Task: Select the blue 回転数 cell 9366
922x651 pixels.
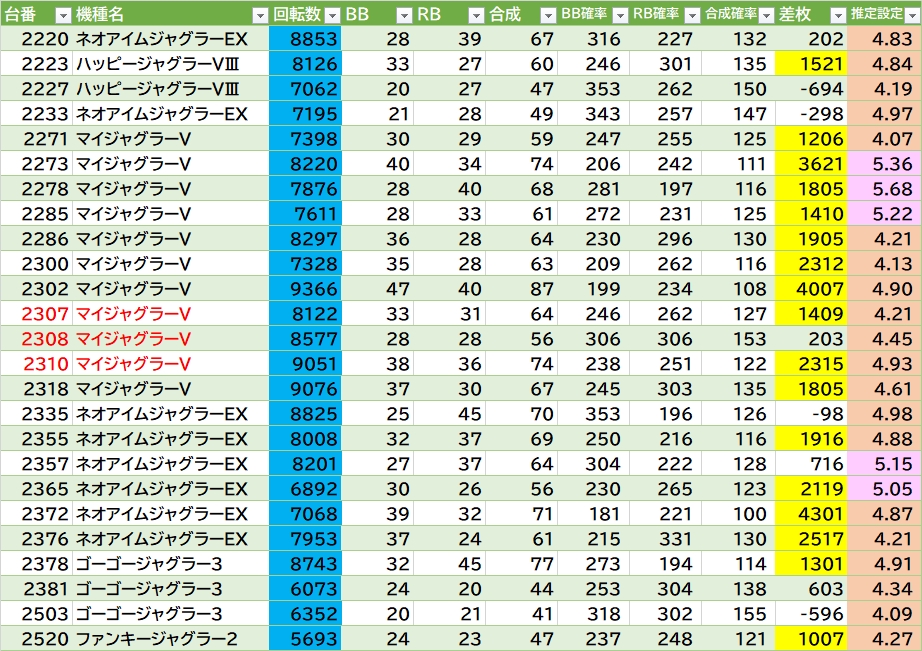Action: [305, 289]
